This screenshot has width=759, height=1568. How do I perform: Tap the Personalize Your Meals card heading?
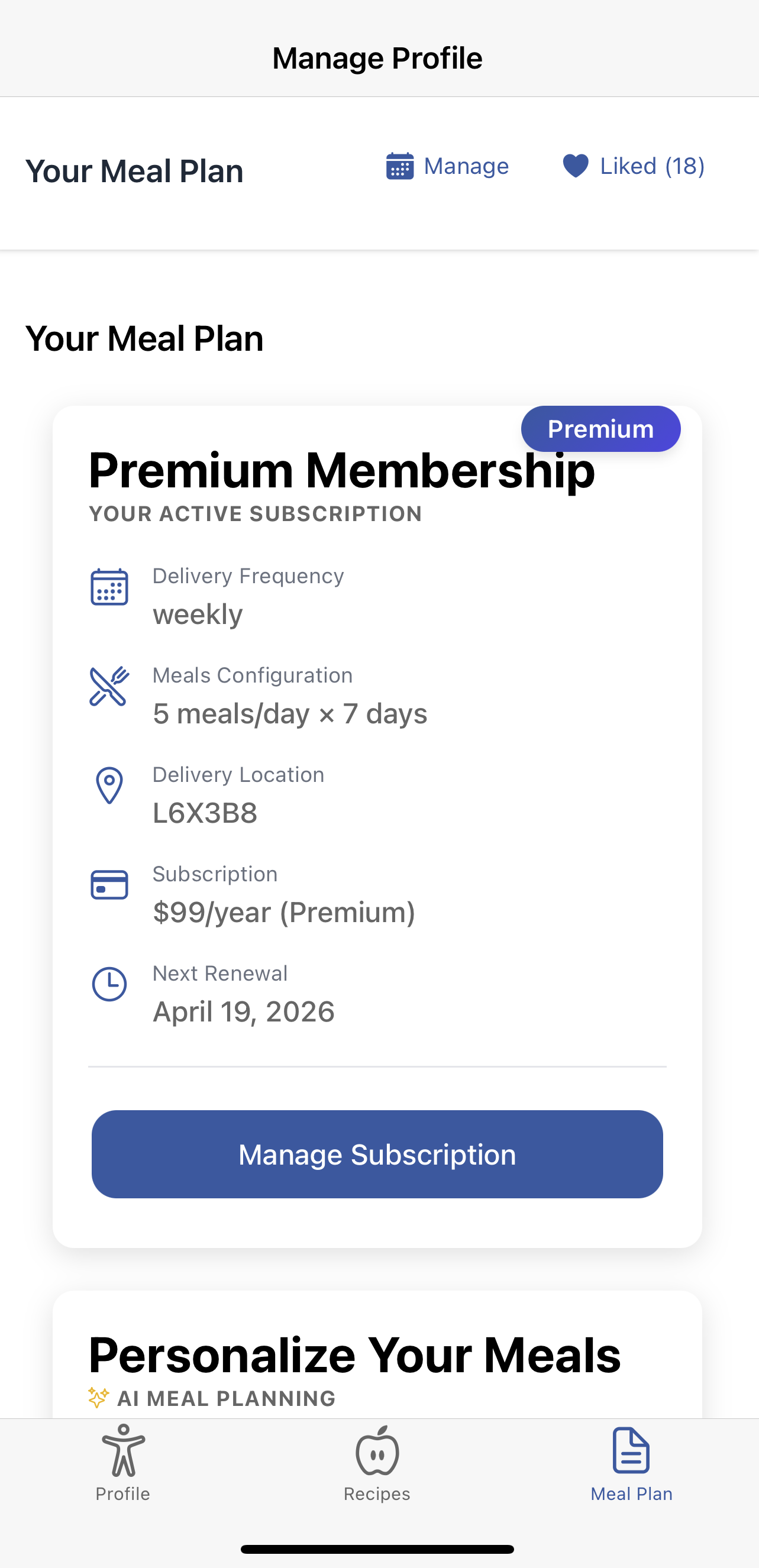point(354,1356)
